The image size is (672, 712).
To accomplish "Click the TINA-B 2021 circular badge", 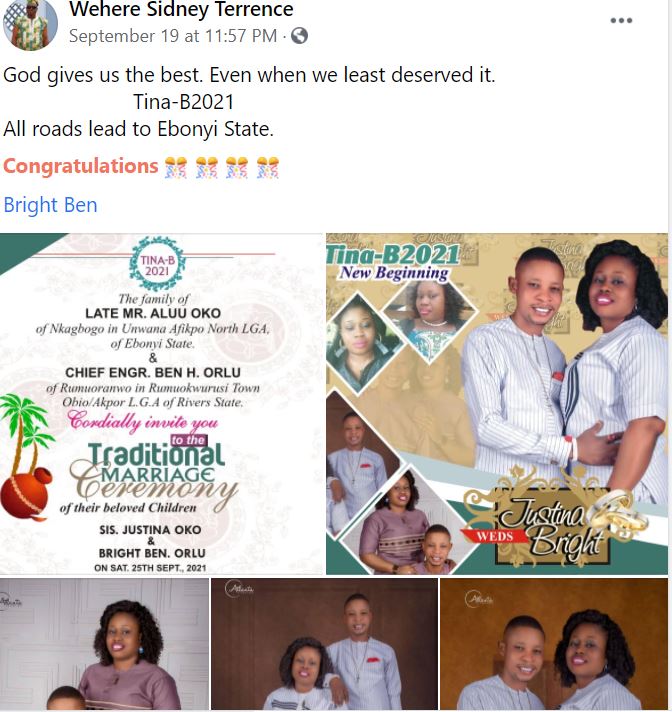I will pyautogui.click(x=158, y=264).
